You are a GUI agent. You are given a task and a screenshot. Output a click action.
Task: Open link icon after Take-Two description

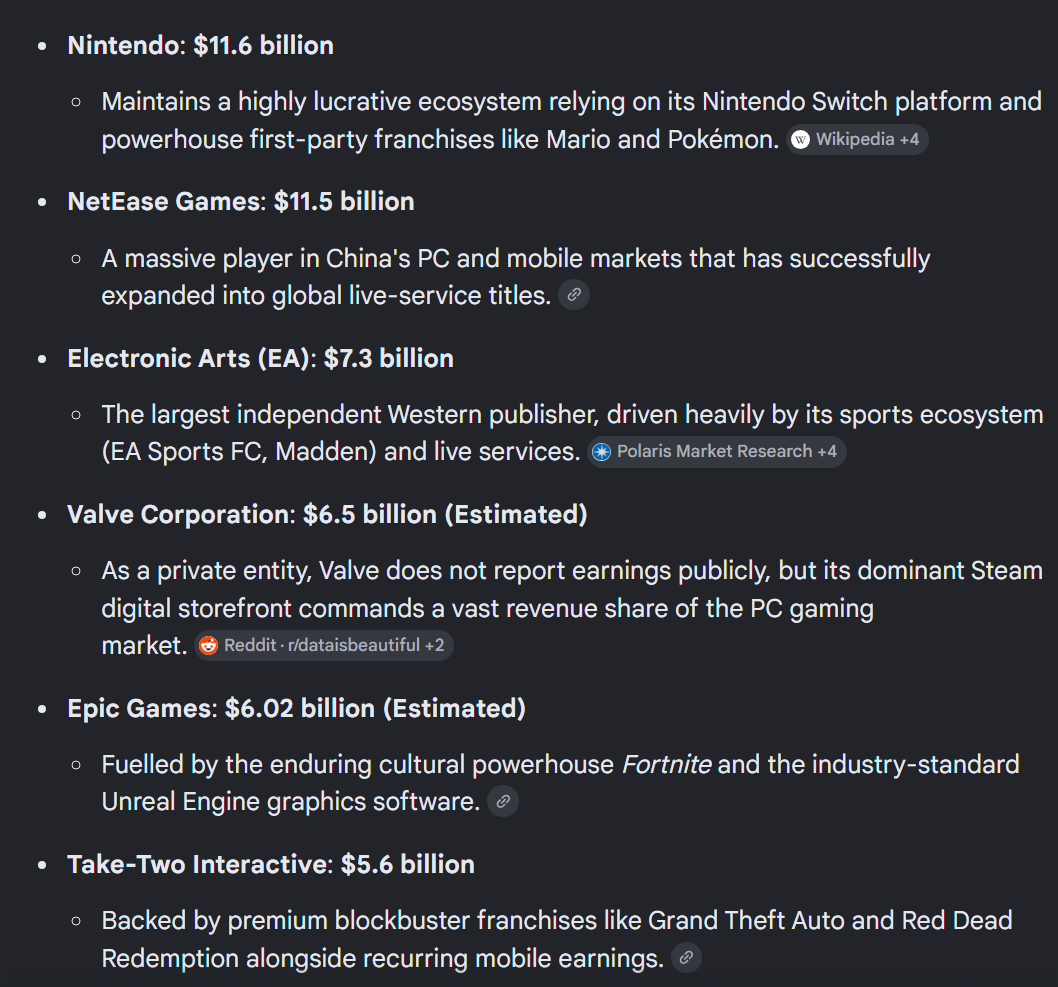686,957
